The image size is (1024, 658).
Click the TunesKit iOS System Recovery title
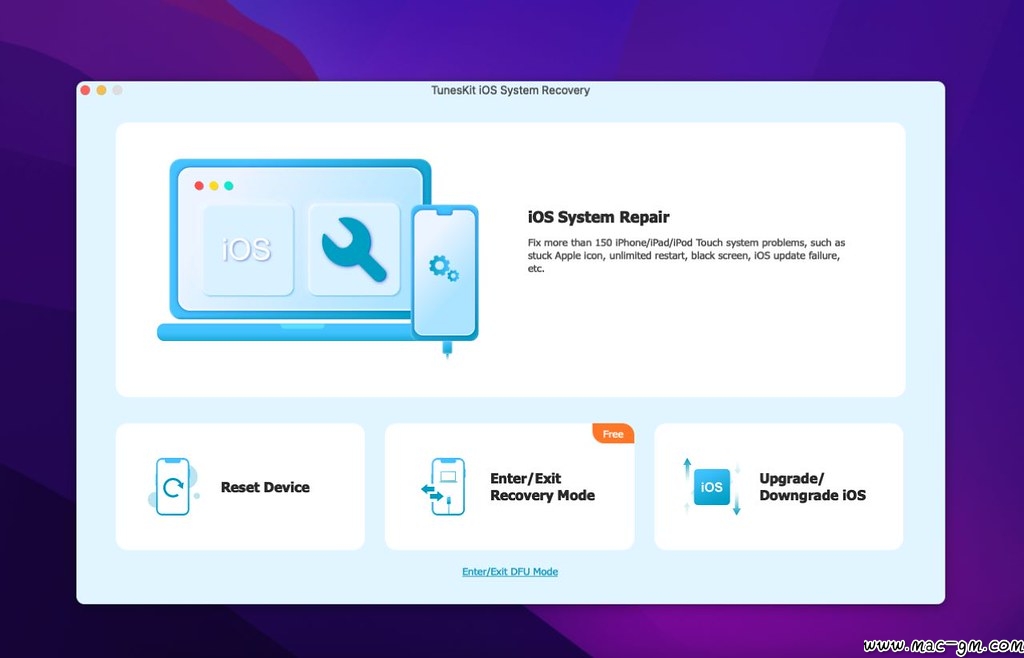[511, 90]
